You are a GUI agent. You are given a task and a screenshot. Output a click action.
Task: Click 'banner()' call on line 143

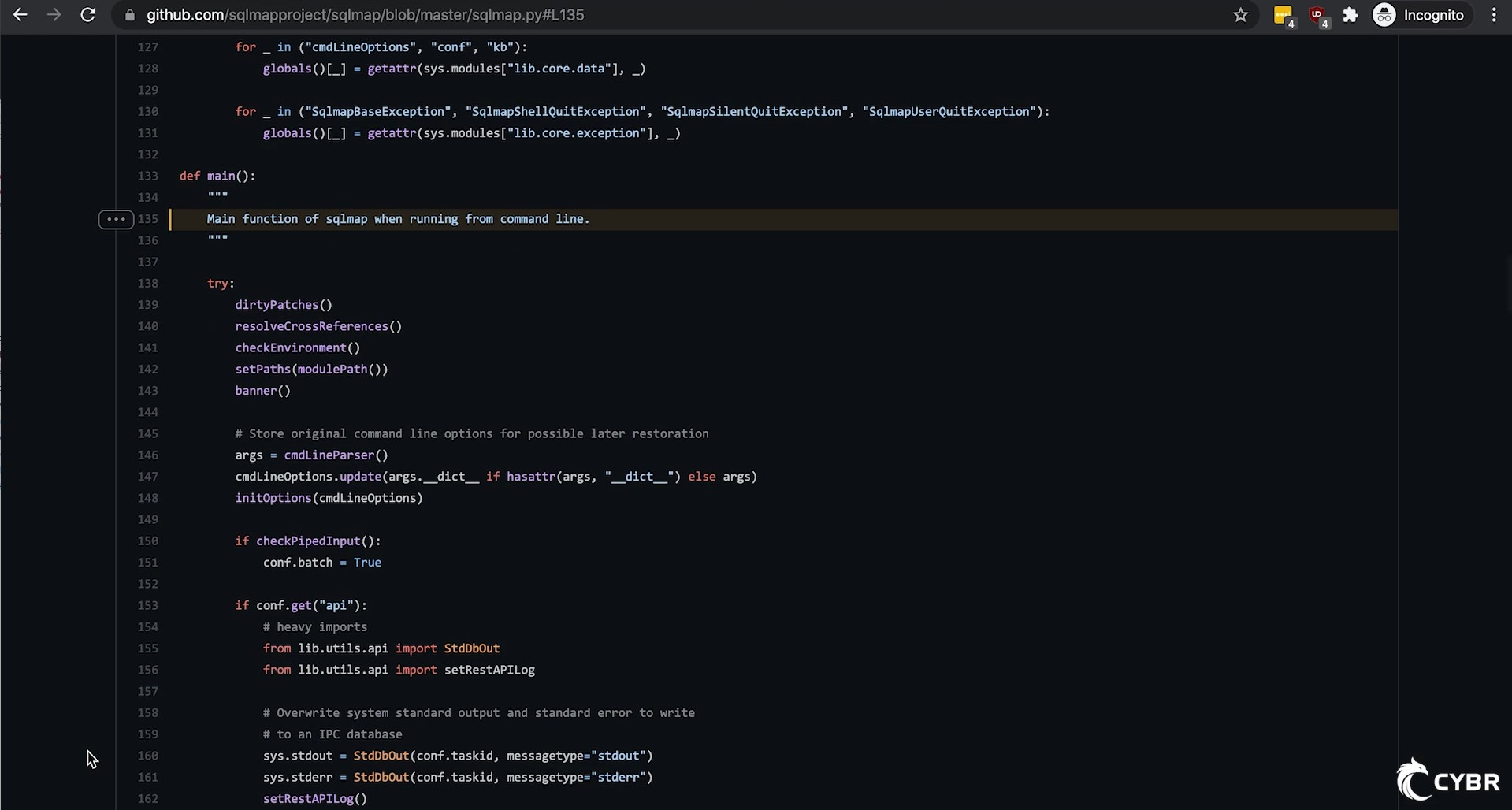pyautogui.click(x=263, y=391)
